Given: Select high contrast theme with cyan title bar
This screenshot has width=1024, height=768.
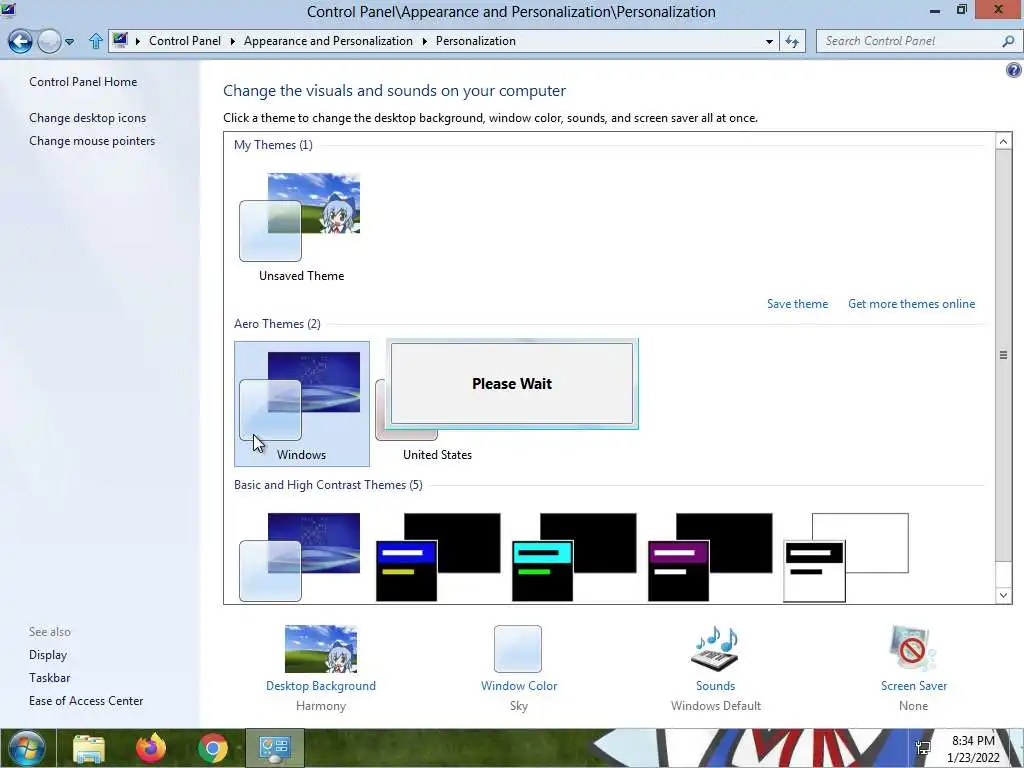Looking at the screenshot, I should [x=574, y=556].
